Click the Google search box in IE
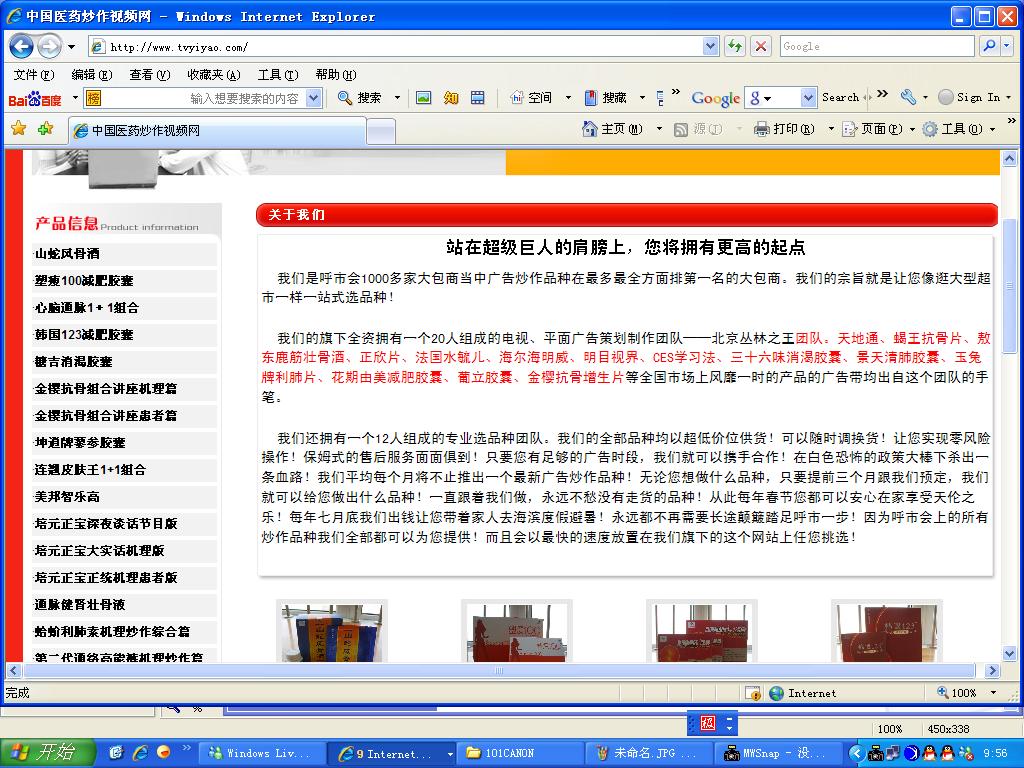 click(x=876, y=46)
